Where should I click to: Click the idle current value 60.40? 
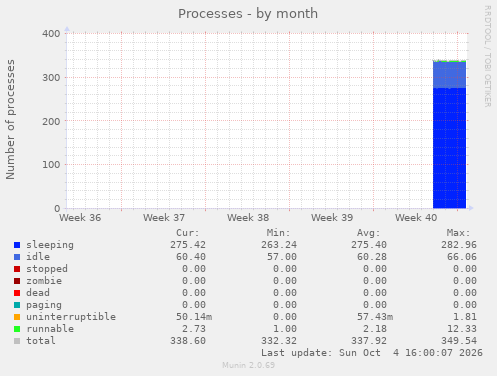click(191, 257)
